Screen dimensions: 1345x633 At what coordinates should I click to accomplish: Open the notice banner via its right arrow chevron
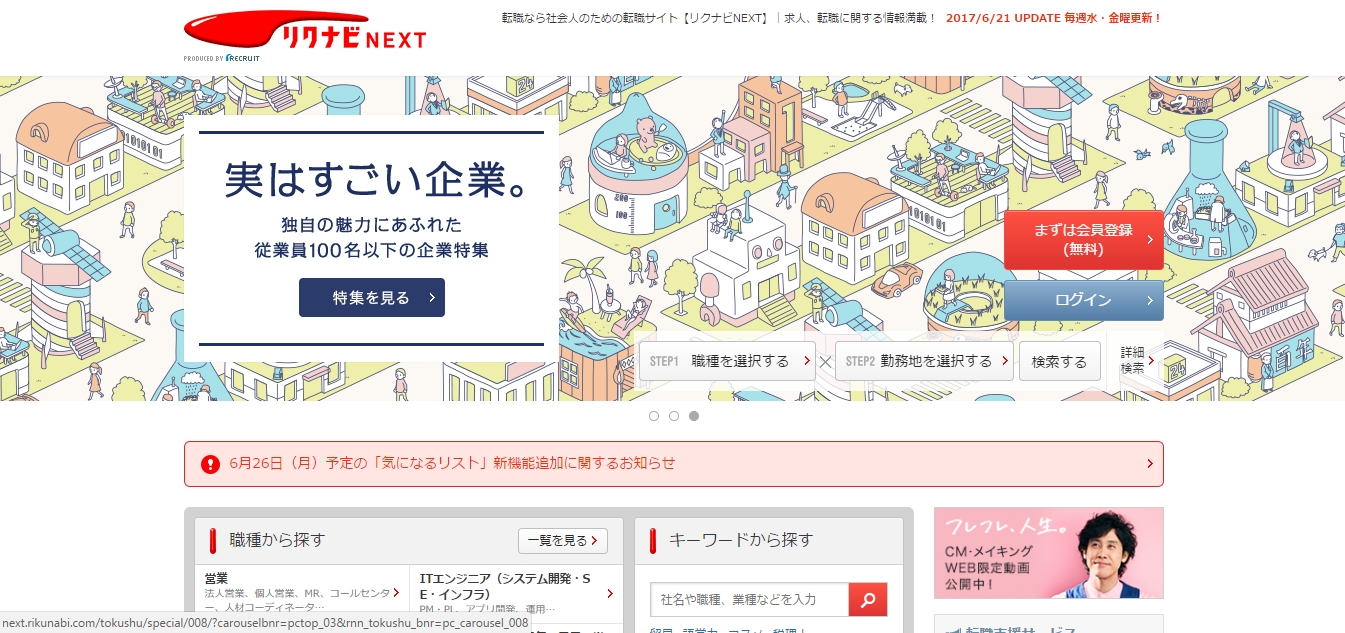pyautogui.click(x=1152, y=463)
